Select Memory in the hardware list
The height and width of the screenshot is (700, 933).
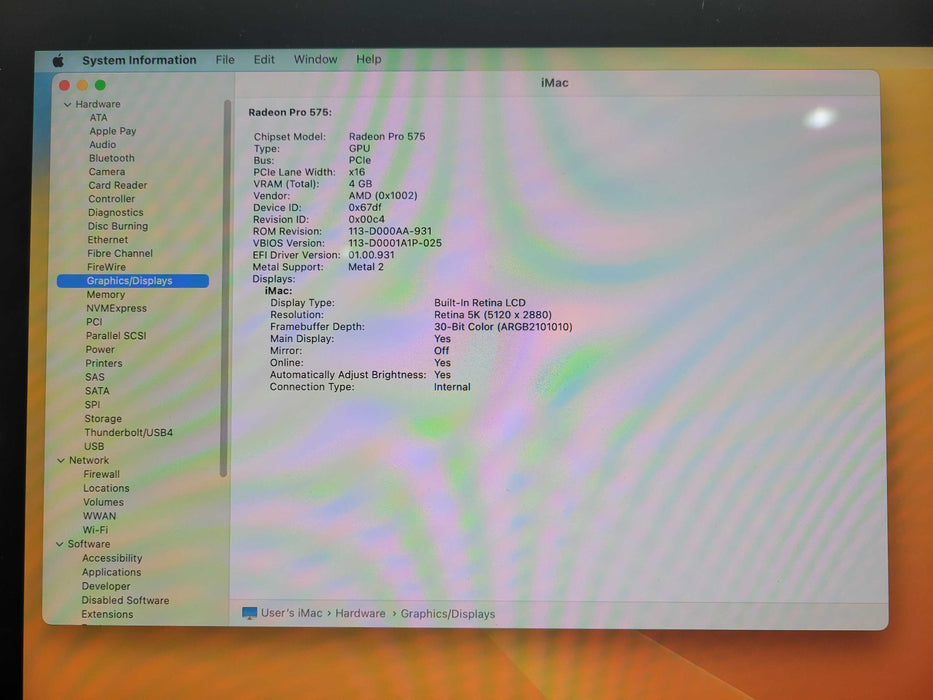click(x=105, y=295)
